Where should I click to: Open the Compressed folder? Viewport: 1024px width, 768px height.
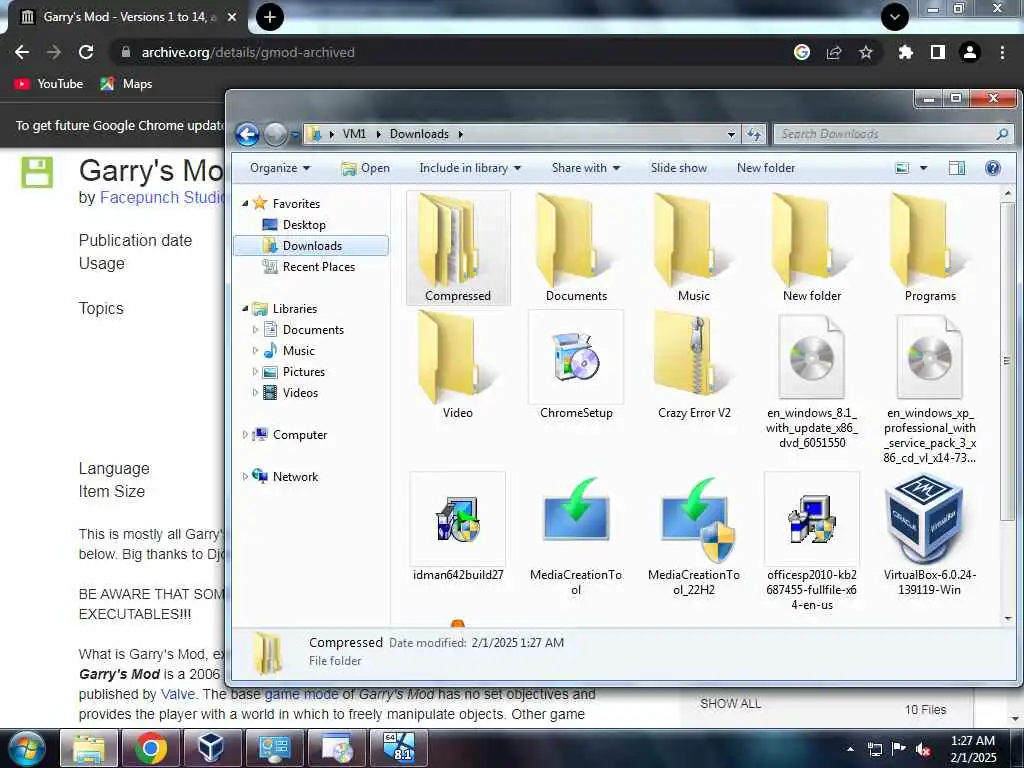457,248
